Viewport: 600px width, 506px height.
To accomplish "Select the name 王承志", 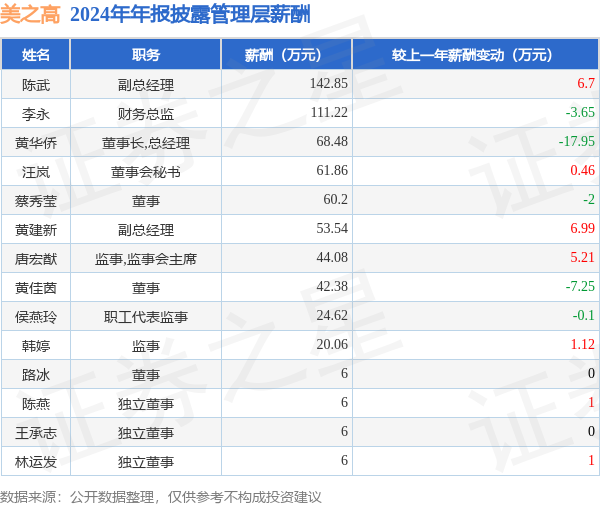I will (x=36, y=433).
